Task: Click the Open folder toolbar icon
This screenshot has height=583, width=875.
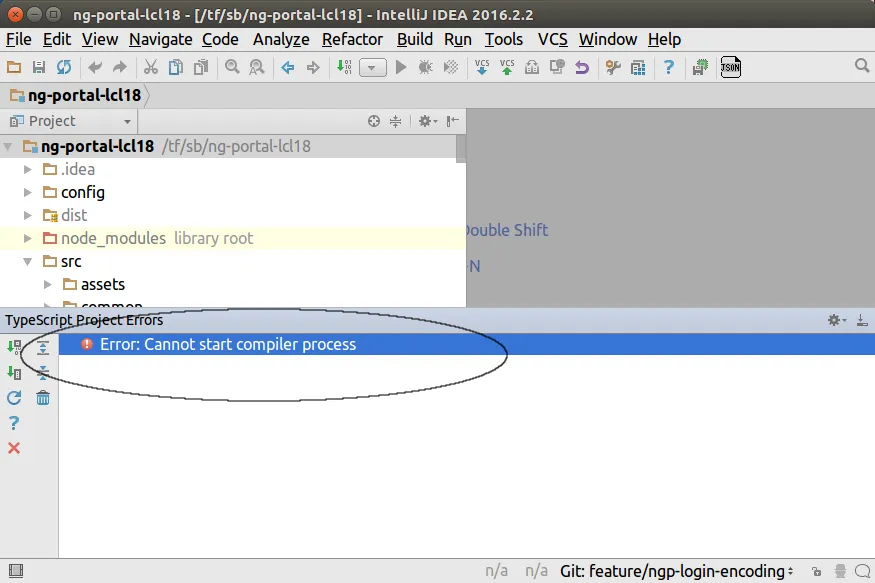Action: [14, 68]
